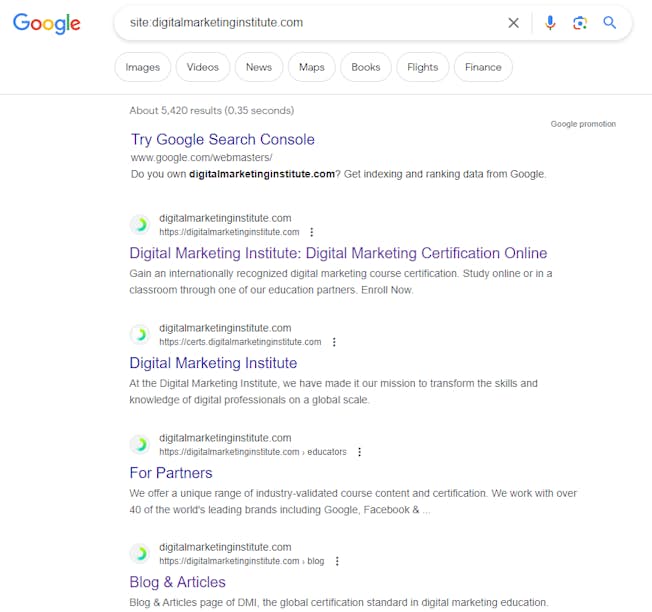Open three-dot menu for certs result
The height and width of the screenshot is (612, 652).
pyautogui.click(x=334, y=342)
